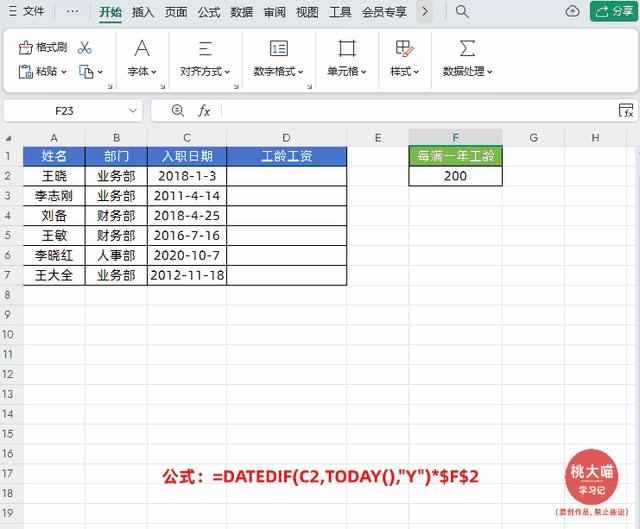
Task: Click the cloud sync icon
Action: pyautogui.click(x=573, y=11)
